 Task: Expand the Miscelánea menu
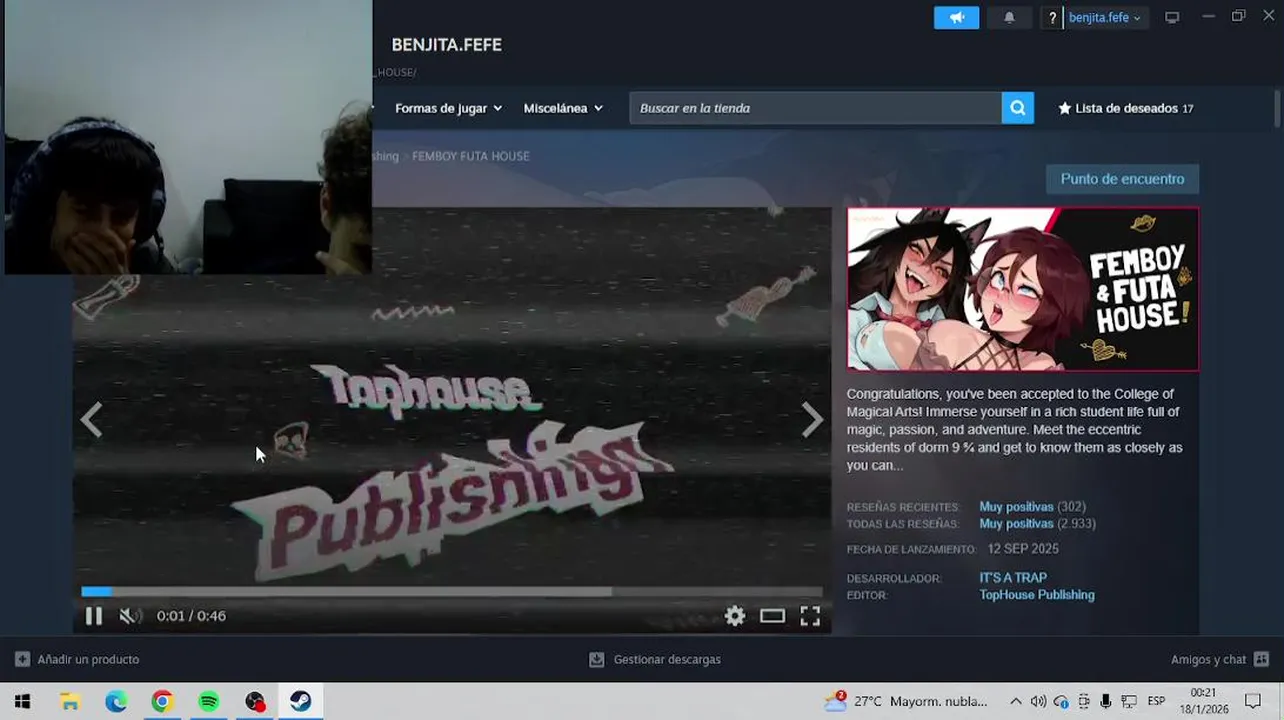coord(563,108)
